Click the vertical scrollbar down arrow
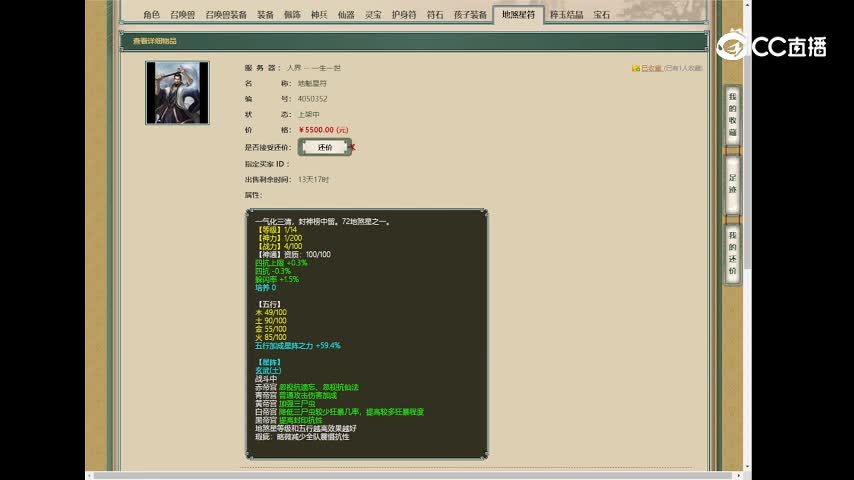The height and width of the screenshot is (480, 854). [747, 467]
